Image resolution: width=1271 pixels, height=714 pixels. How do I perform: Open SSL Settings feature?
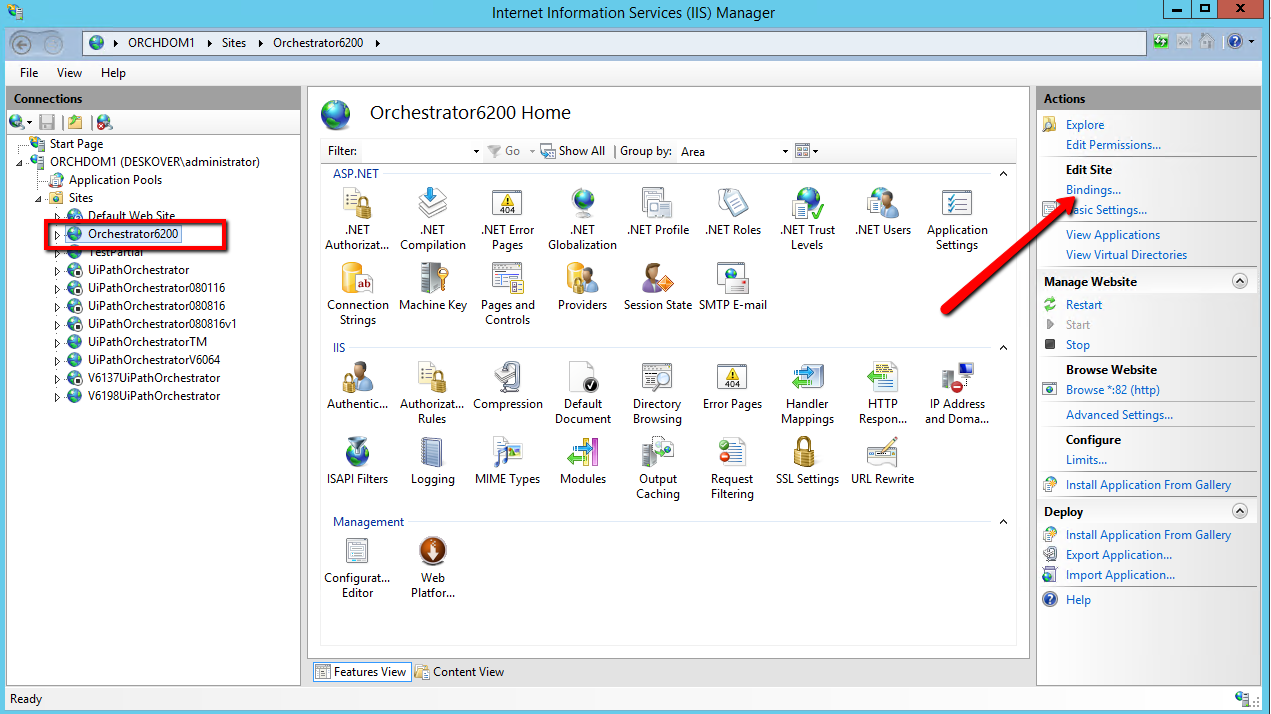coord(807,461)
